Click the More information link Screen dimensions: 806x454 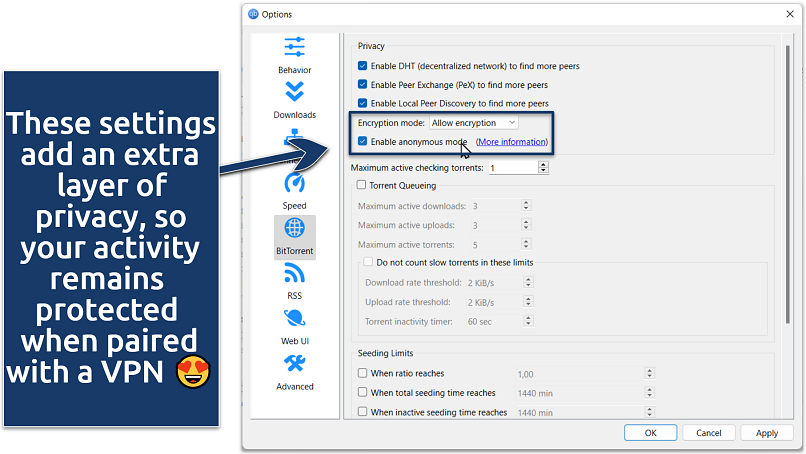pyautogui.click(x=511, y=142)
